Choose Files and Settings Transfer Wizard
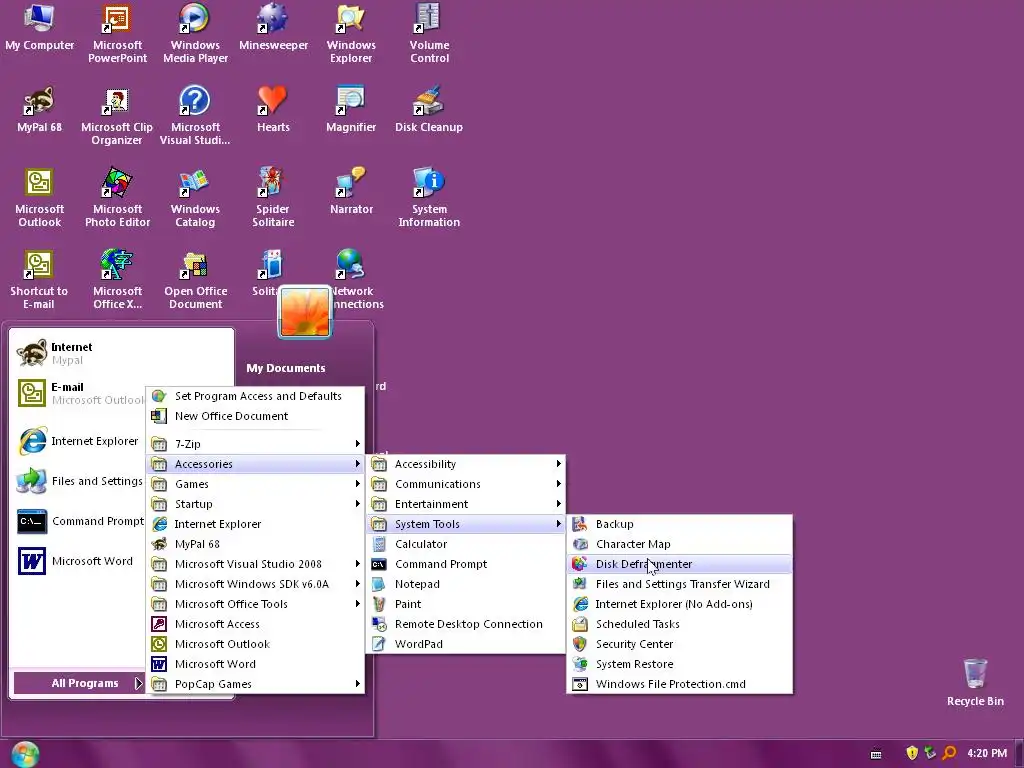 tap(680, 584)
